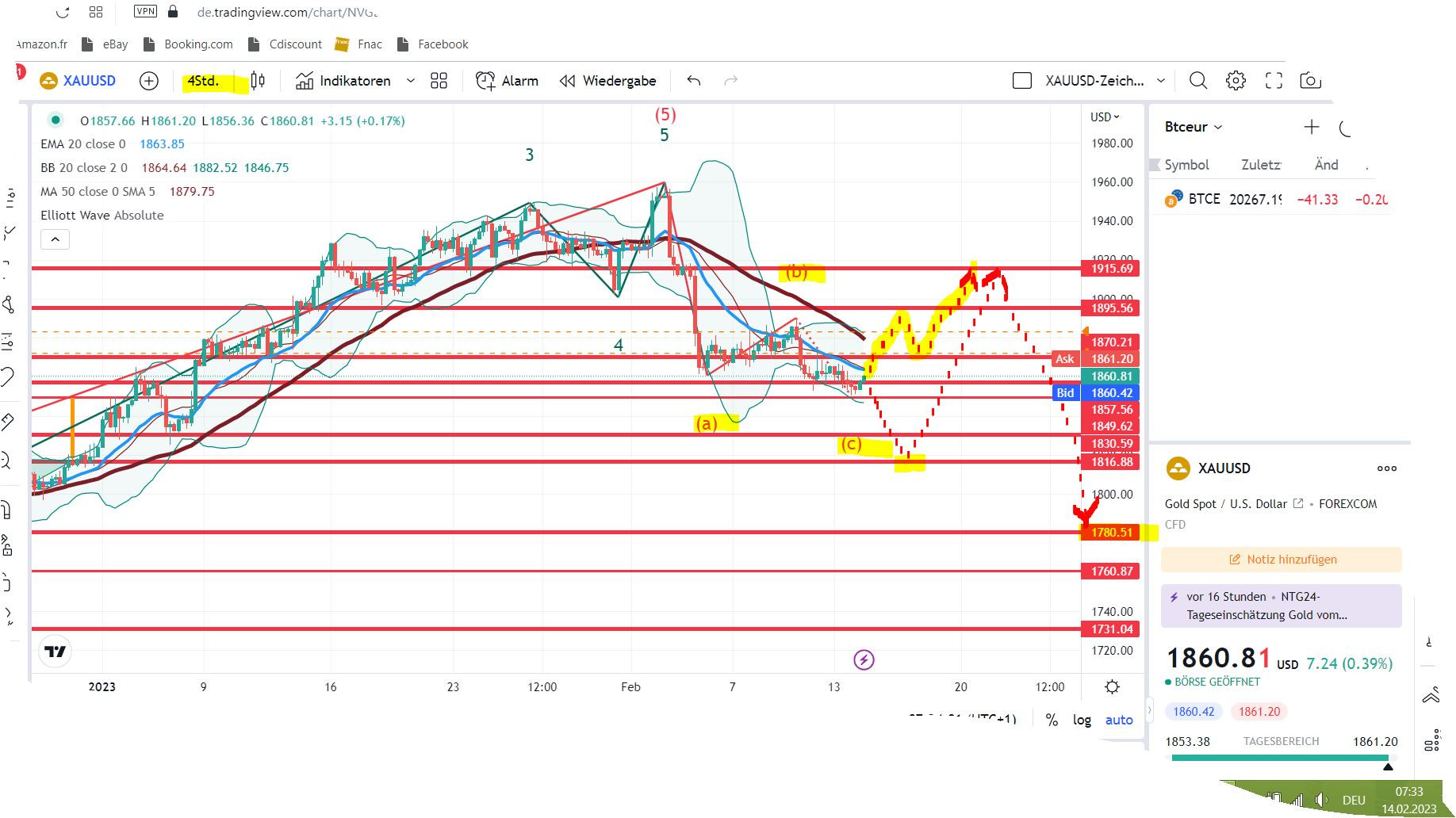
Task: Click the XAUUSD symbol search button
Action: (78, 81)
